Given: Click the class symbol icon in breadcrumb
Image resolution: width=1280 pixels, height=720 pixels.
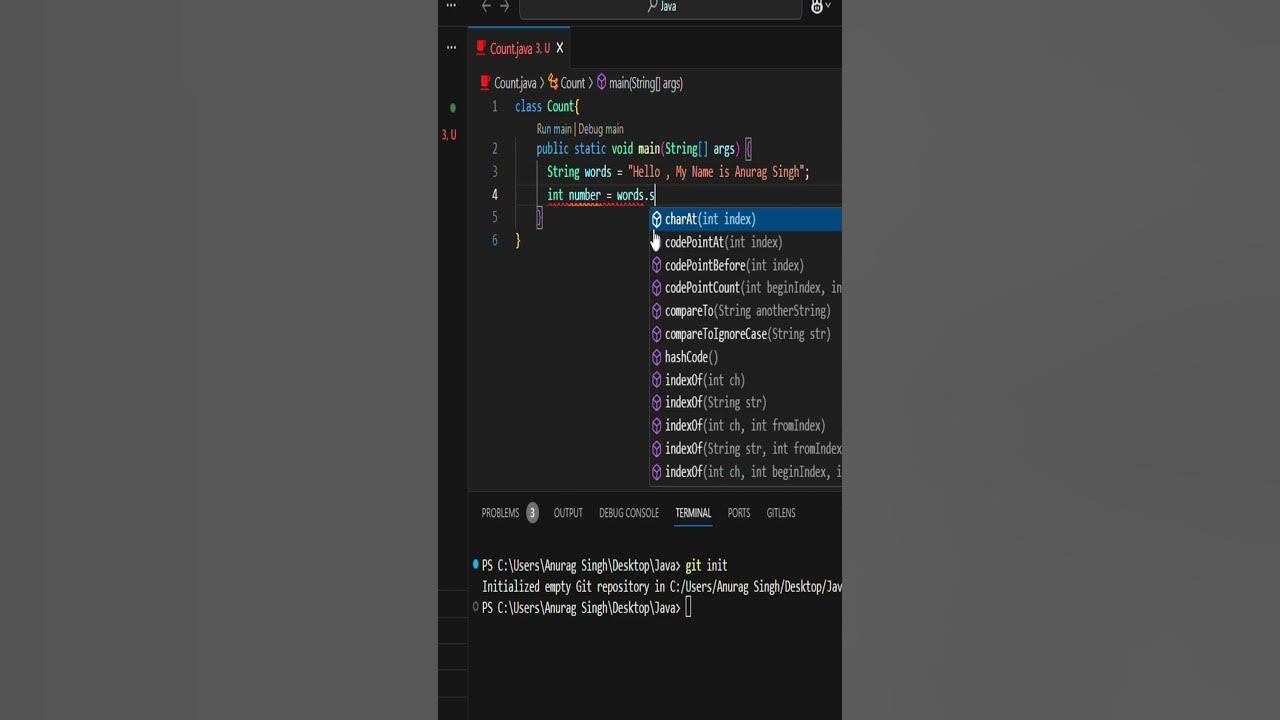Looking at the screenshot, I should coord(552,83).
